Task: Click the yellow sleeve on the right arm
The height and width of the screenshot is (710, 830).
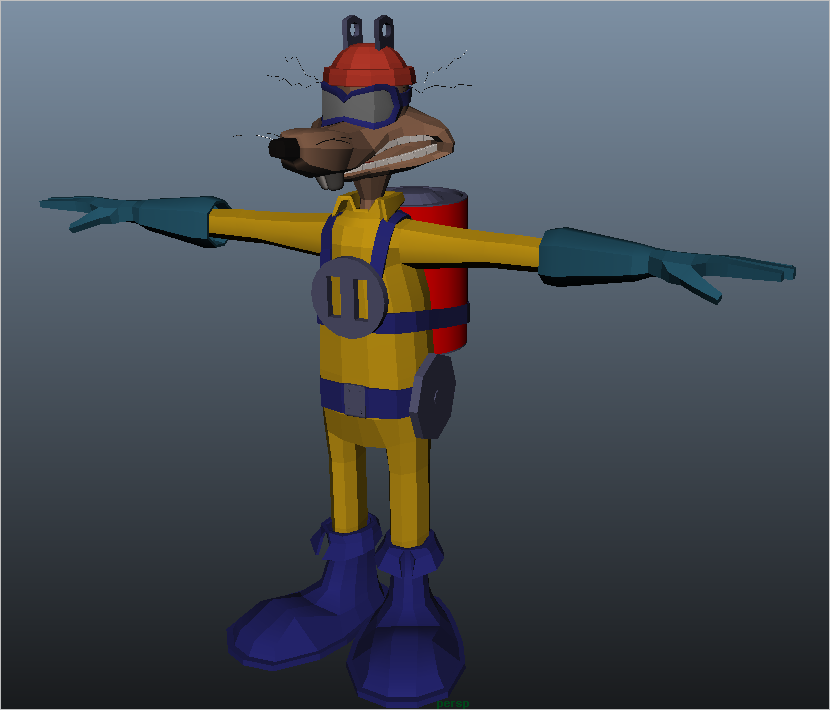Action: (x=480, y=245)
